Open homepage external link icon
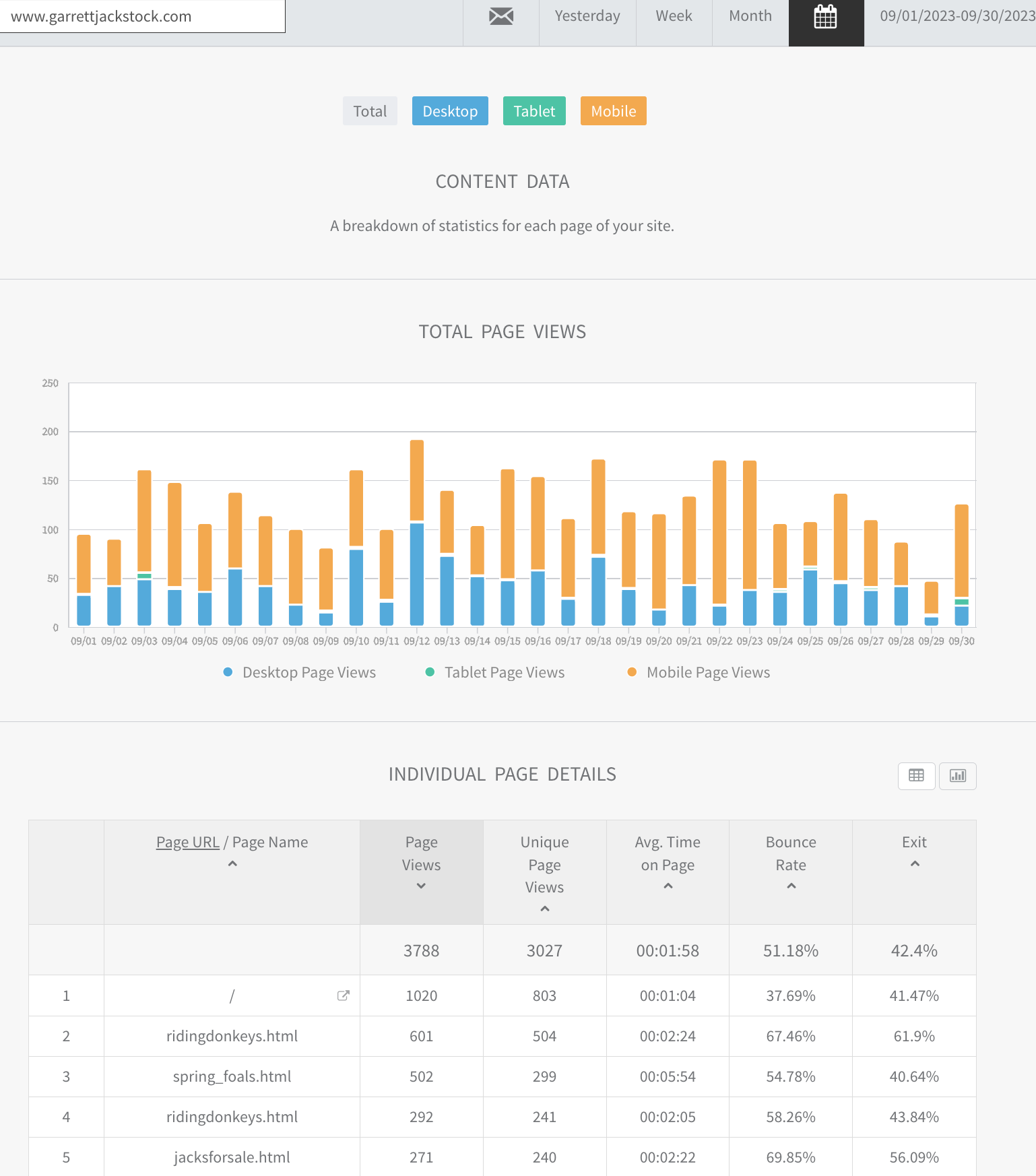The image size is (1036, 1176). tap(343, 995)
